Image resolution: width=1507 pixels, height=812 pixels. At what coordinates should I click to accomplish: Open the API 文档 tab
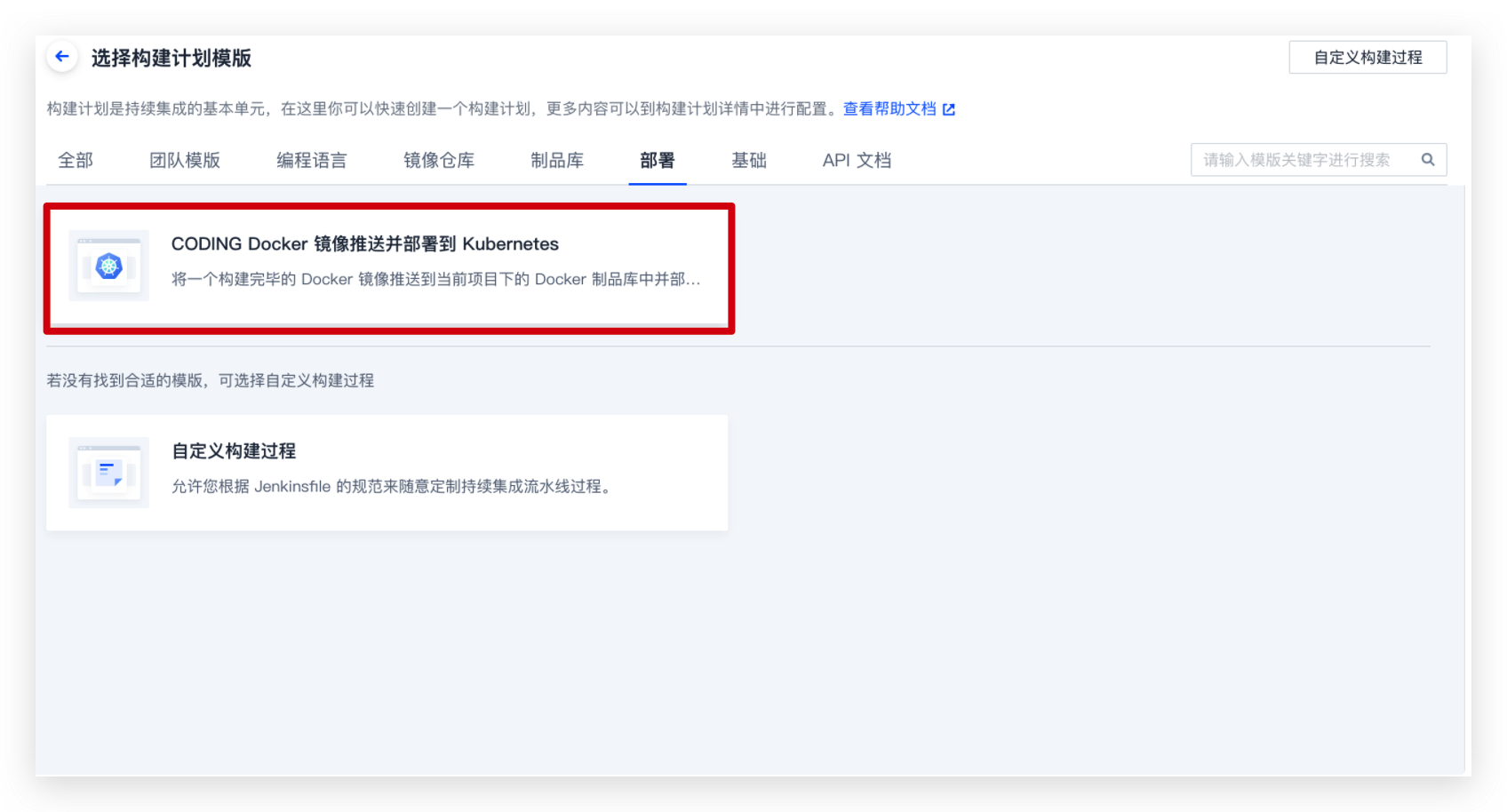[x=857, y=161]
